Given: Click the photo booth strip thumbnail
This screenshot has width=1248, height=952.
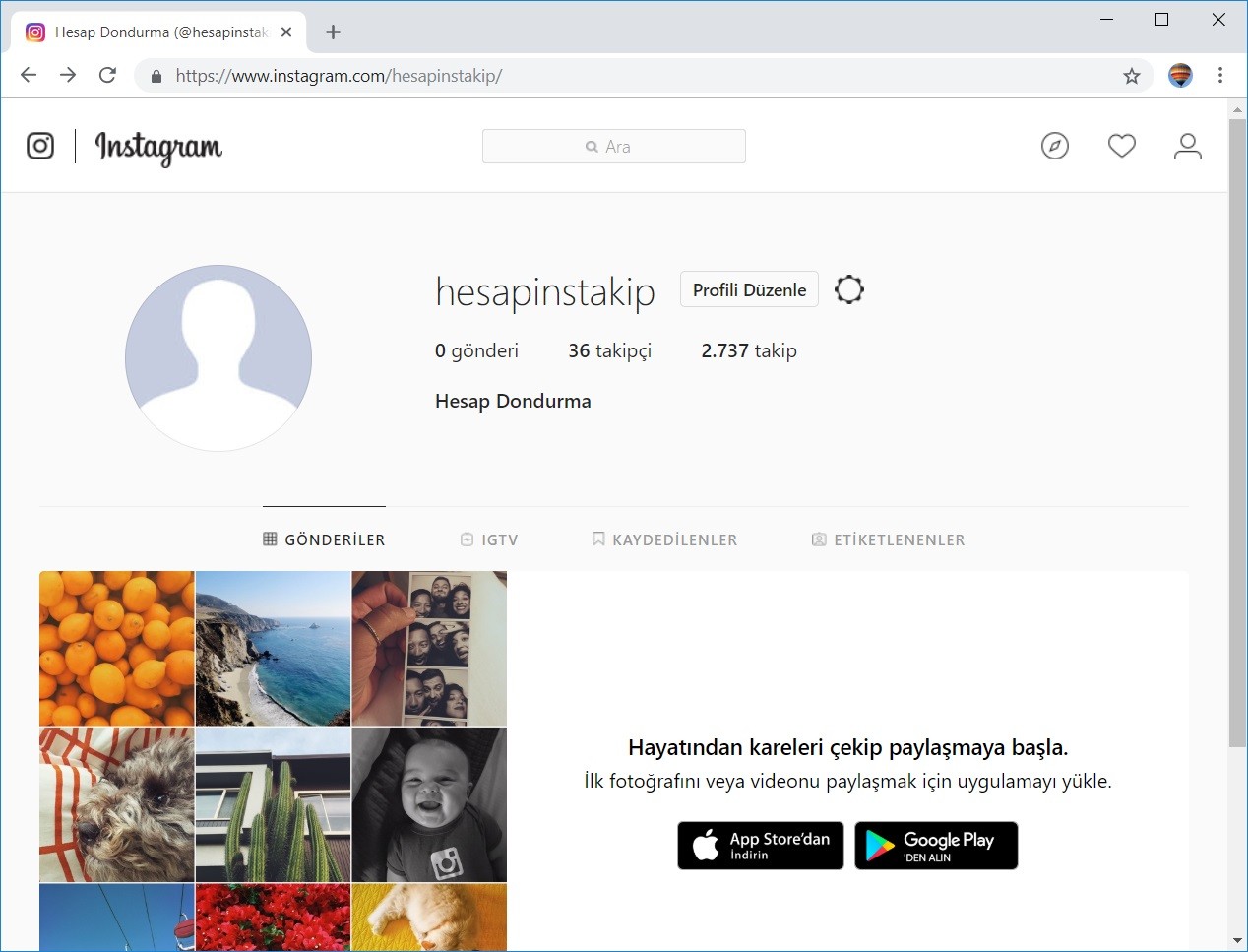Looking at the screenshot, I should (429, 648).
